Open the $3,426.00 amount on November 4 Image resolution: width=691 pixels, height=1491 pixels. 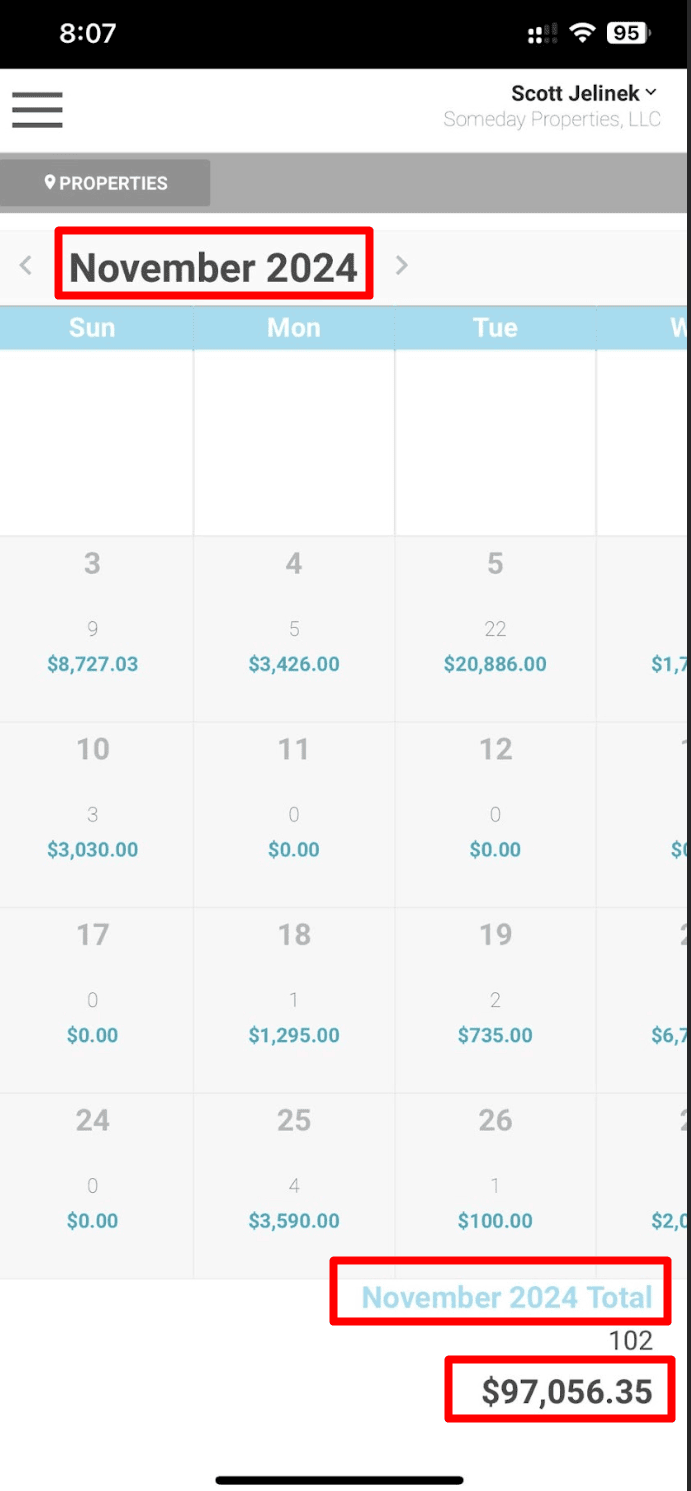tap(294, 664)
